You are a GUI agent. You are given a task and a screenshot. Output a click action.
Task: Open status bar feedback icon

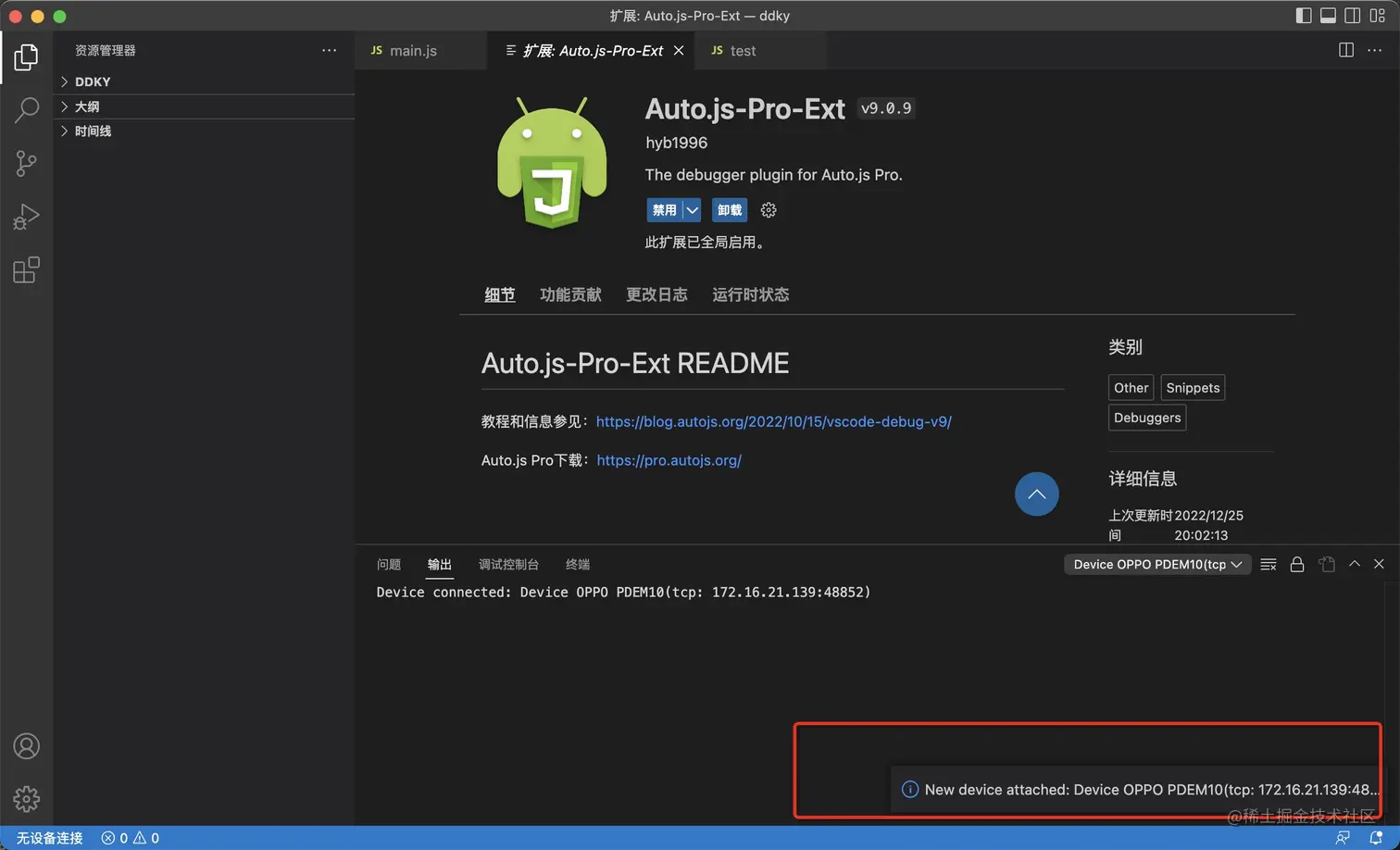[1343, 838]
